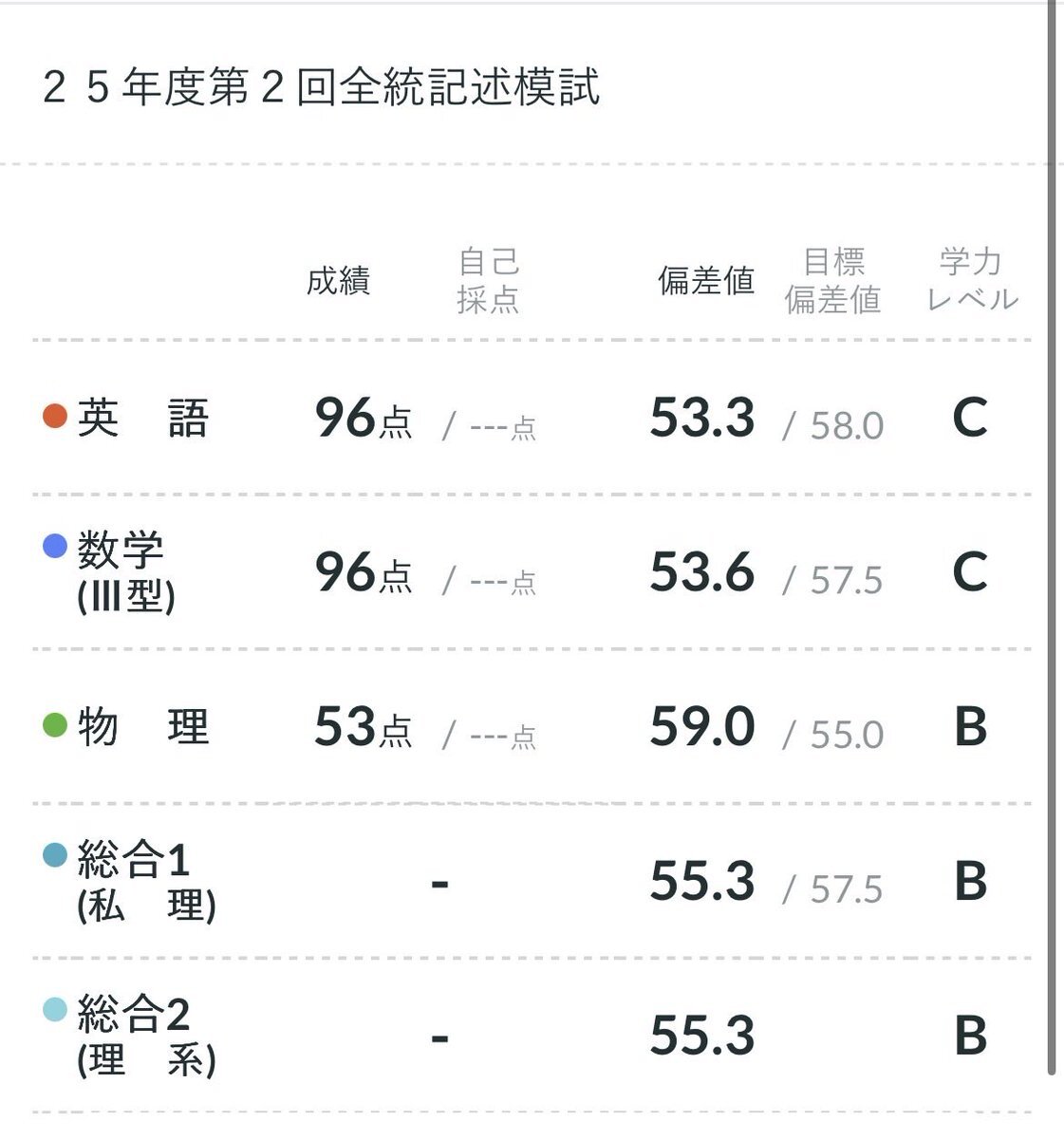Select the 成績 column header
The image size is (1064, 1139).
point(338,281)
